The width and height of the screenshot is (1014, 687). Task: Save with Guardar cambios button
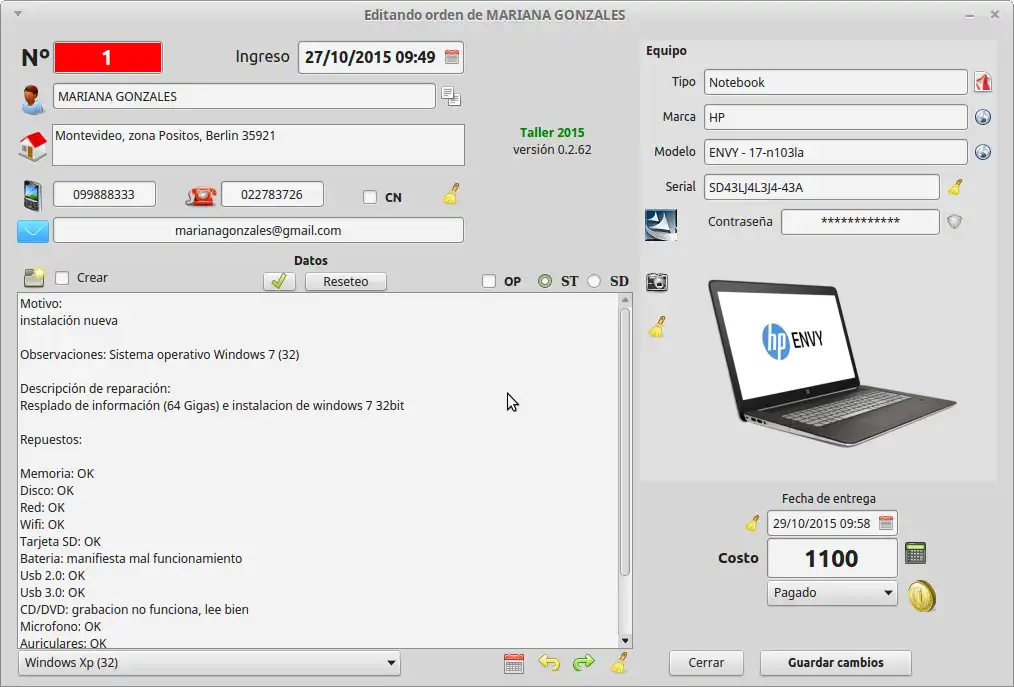[x=836, y=662]
